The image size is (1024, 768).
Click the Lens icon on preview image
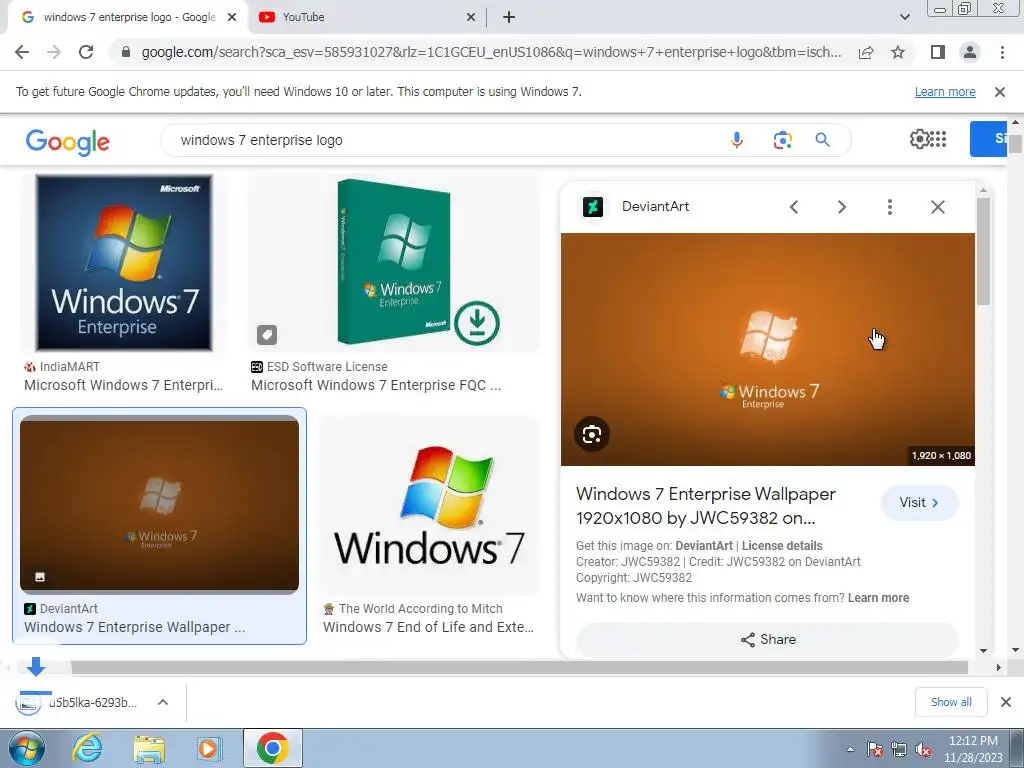point(592,434)
